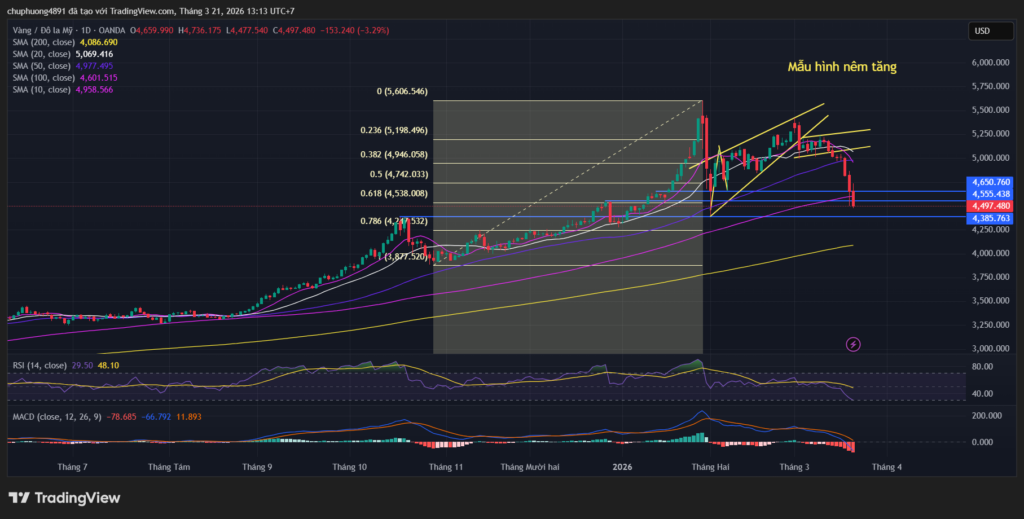Viewport: 1024px width, 519px height.
Task: Select the SMA (50, close) indicator legend
Action: tap(41, 66)
